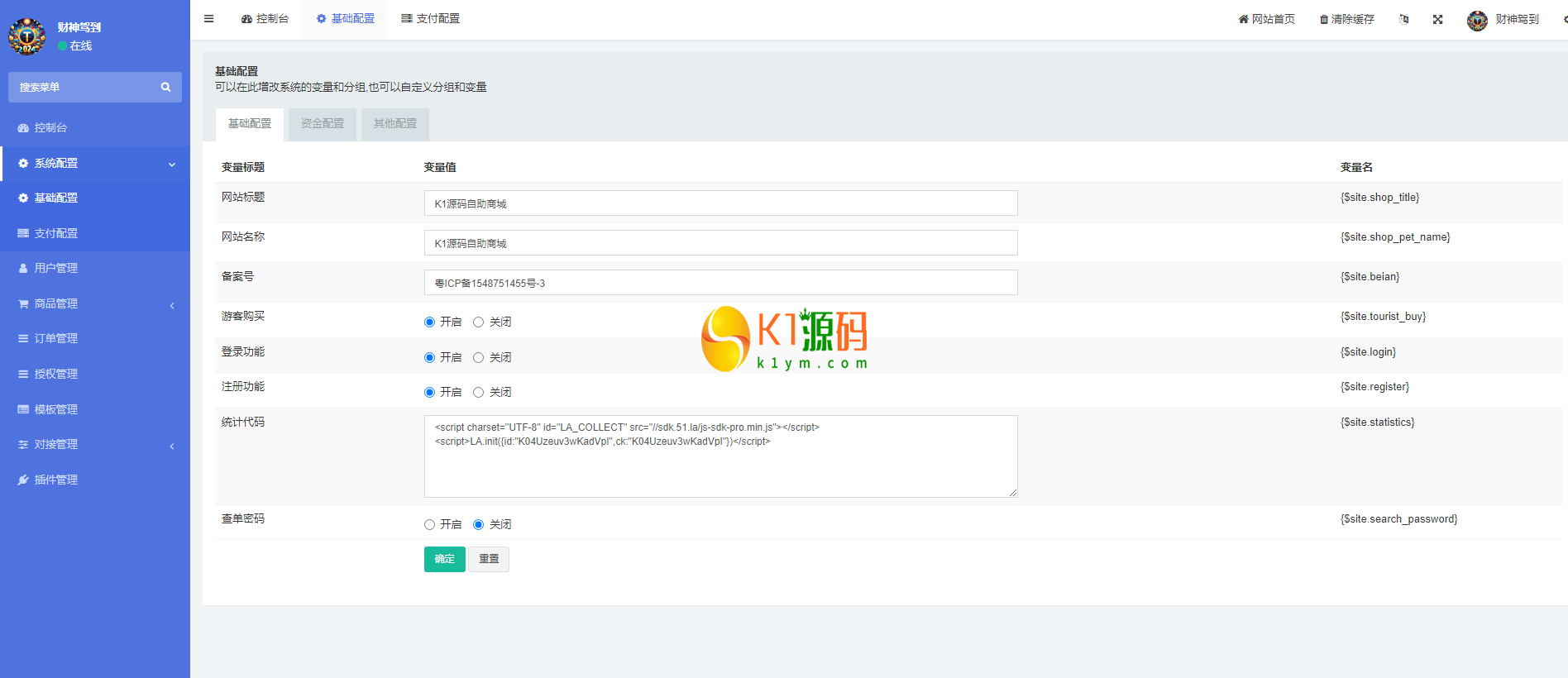Click the 财神驾到 username in the sidebar

coord(79,27)
